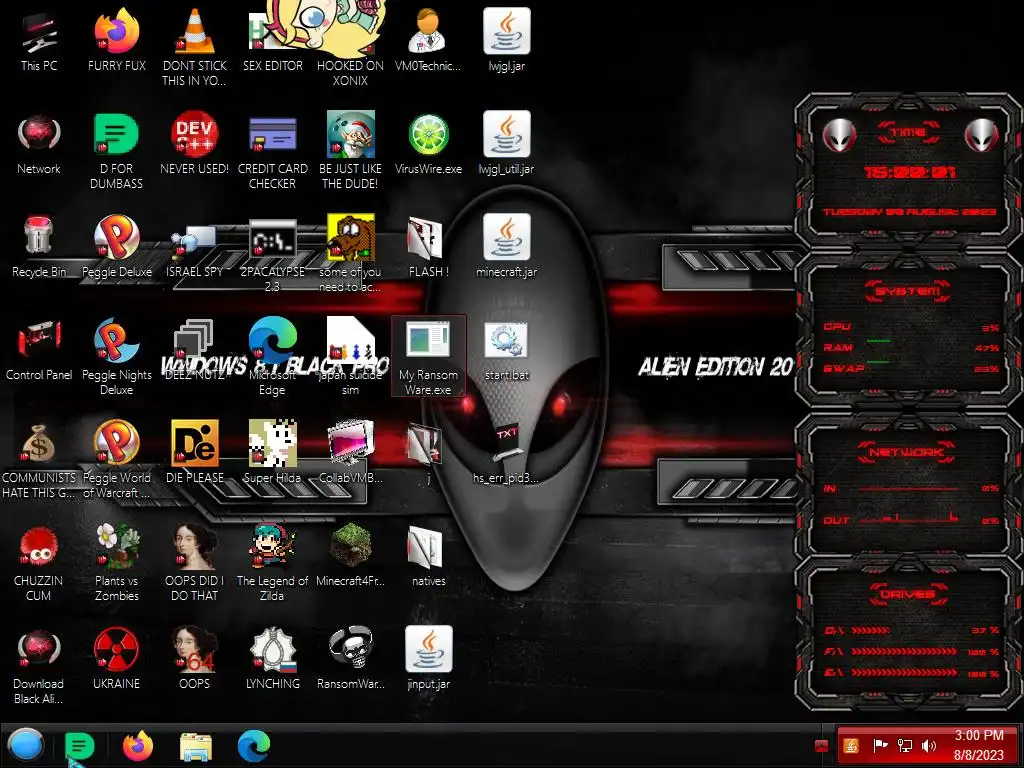Select the COMMUNISTS HATE THIS money bag icon
1024x768 pixels.
tap(39, 460)
